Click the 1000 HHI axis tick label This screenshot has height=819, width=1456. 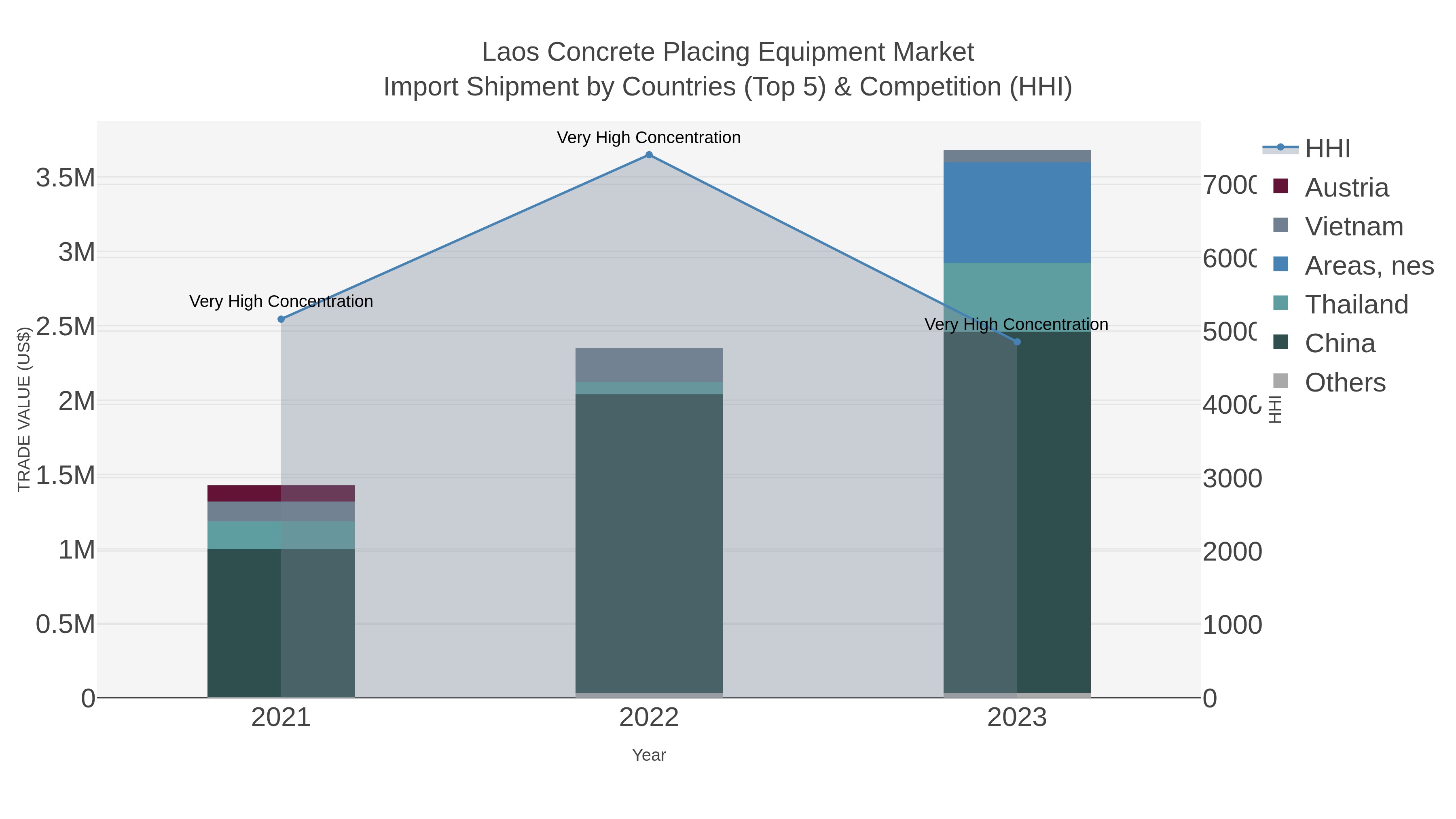pos(1232,625)
